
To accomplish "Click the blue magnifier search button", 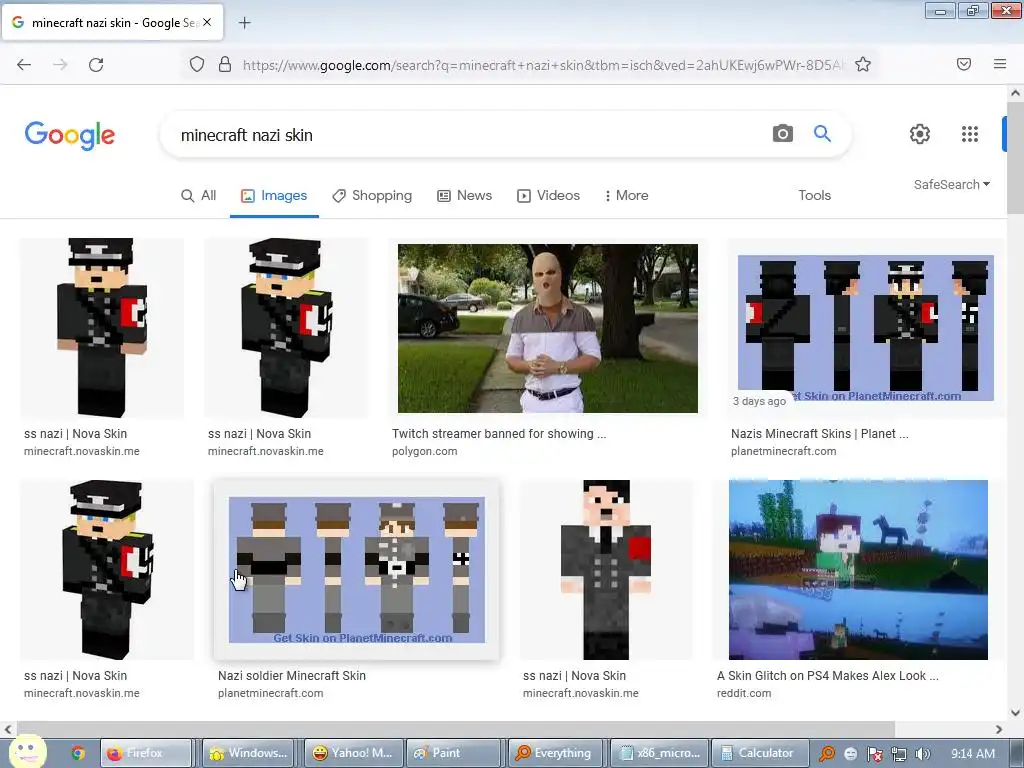I will 822,134.
